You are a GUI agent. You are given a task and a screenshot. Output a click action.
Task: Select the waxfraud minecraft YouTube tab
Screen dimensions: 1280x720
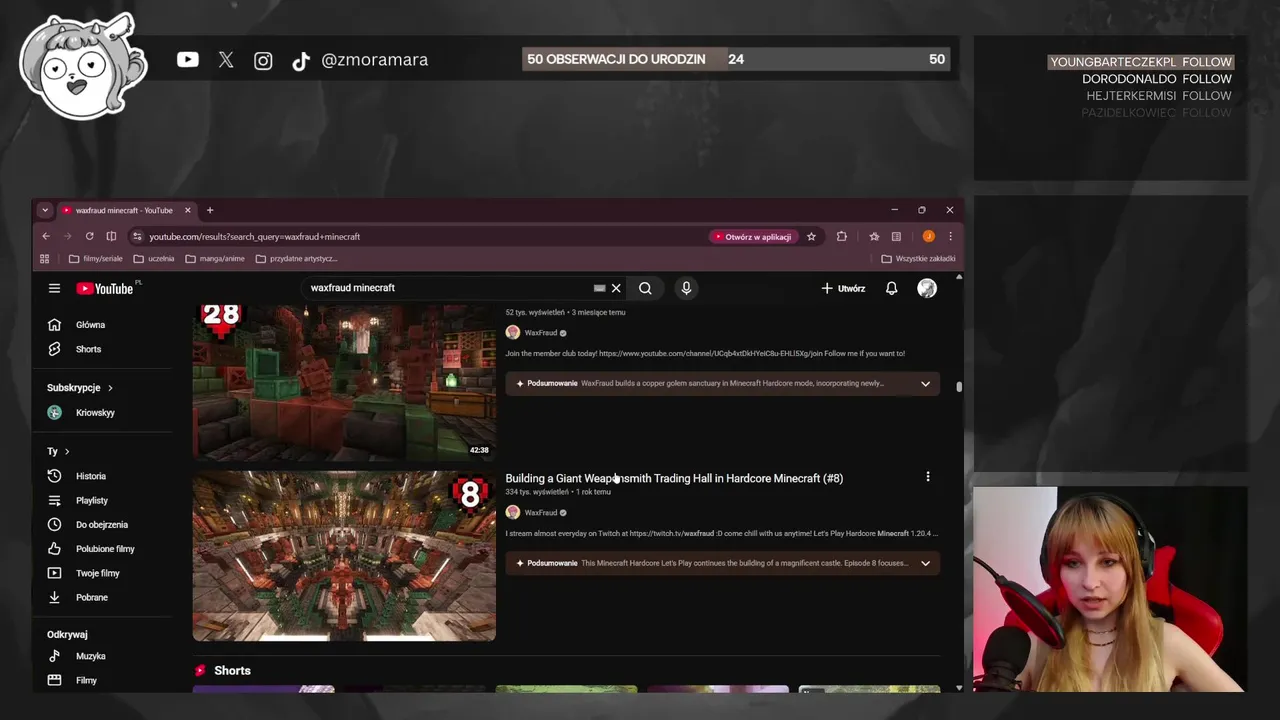125,210
